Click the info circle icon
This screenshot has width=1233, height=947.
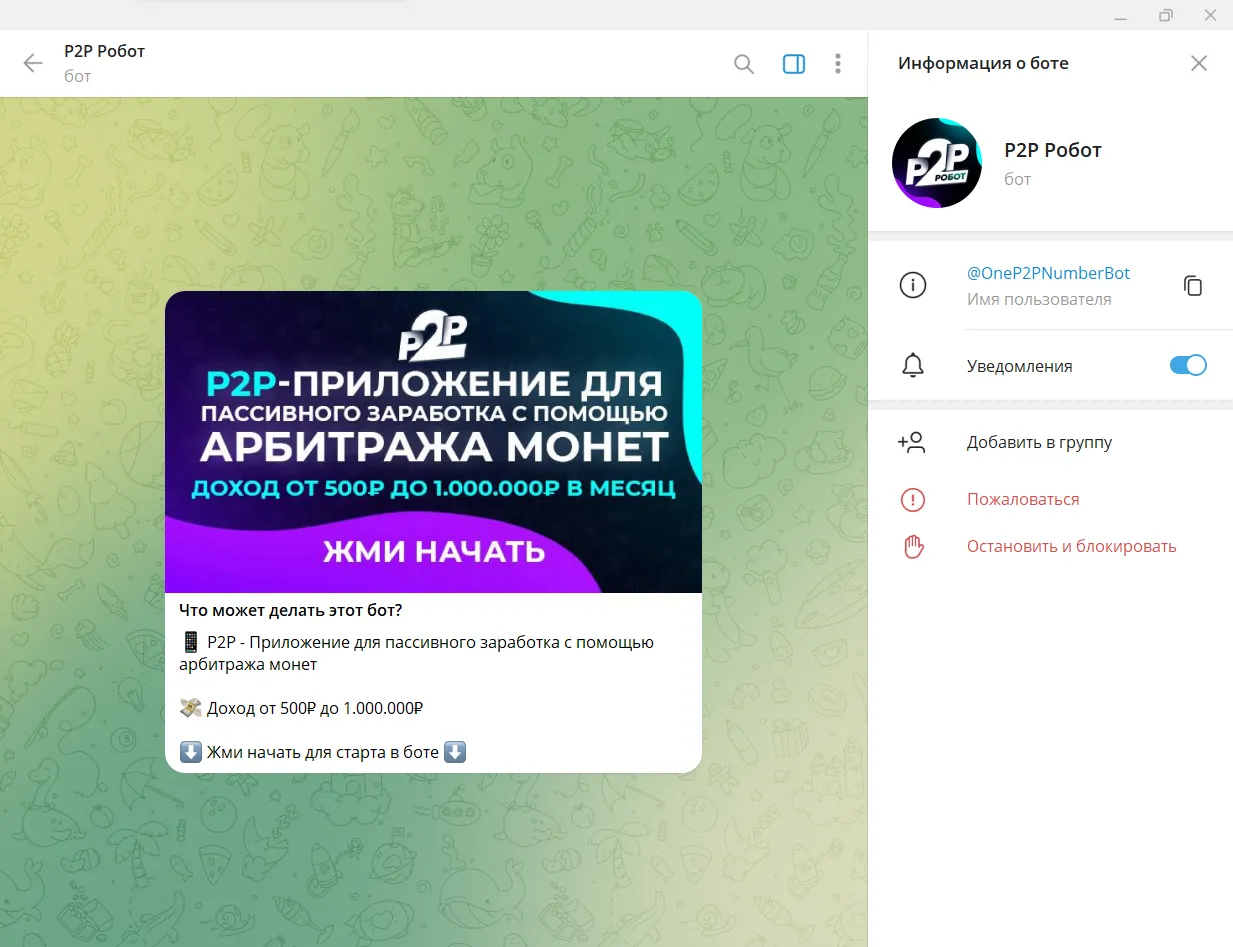912,285
